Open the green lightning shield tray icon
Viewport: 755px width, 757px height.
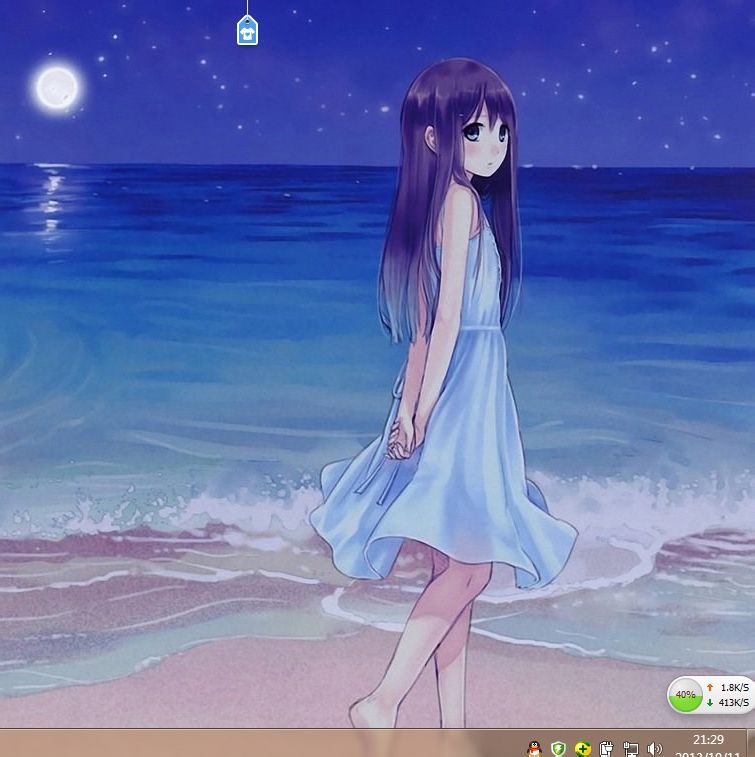(x=559, y=749)
